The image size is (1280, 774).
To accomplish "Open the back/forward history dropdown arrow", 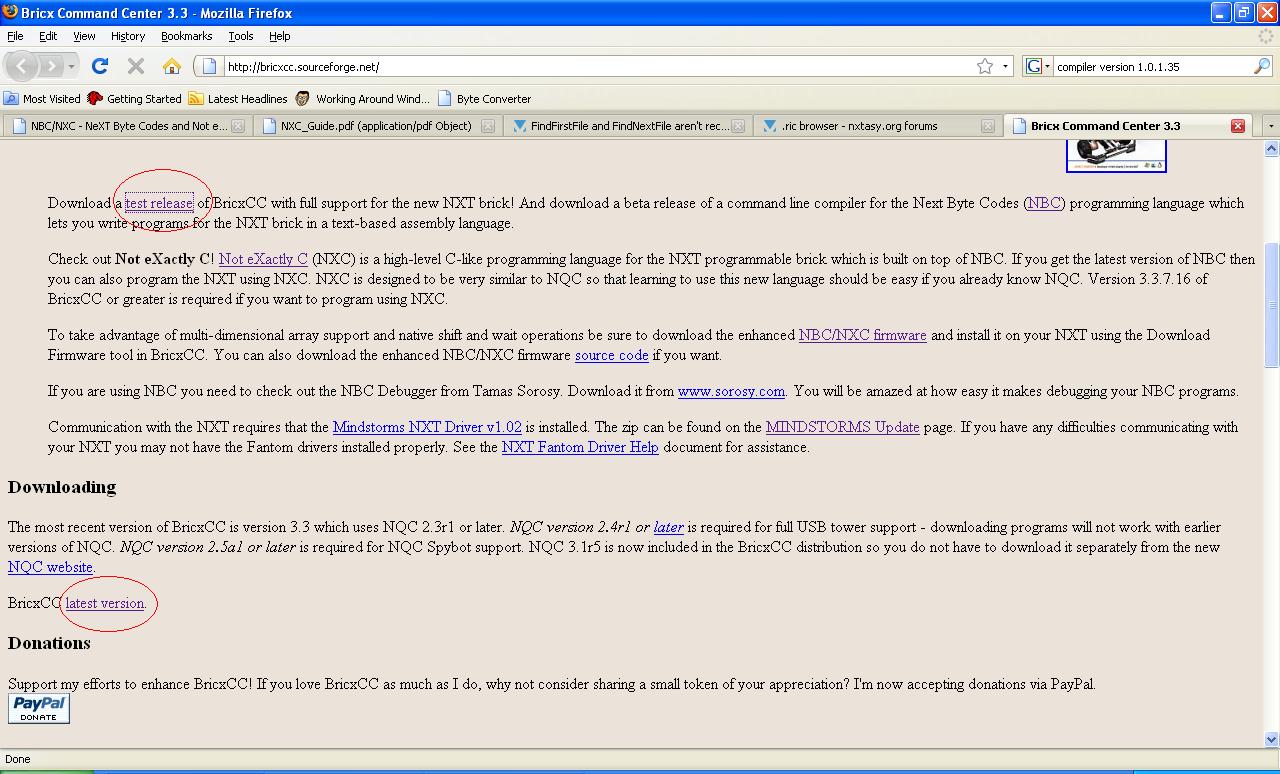I will pos(71,66).
